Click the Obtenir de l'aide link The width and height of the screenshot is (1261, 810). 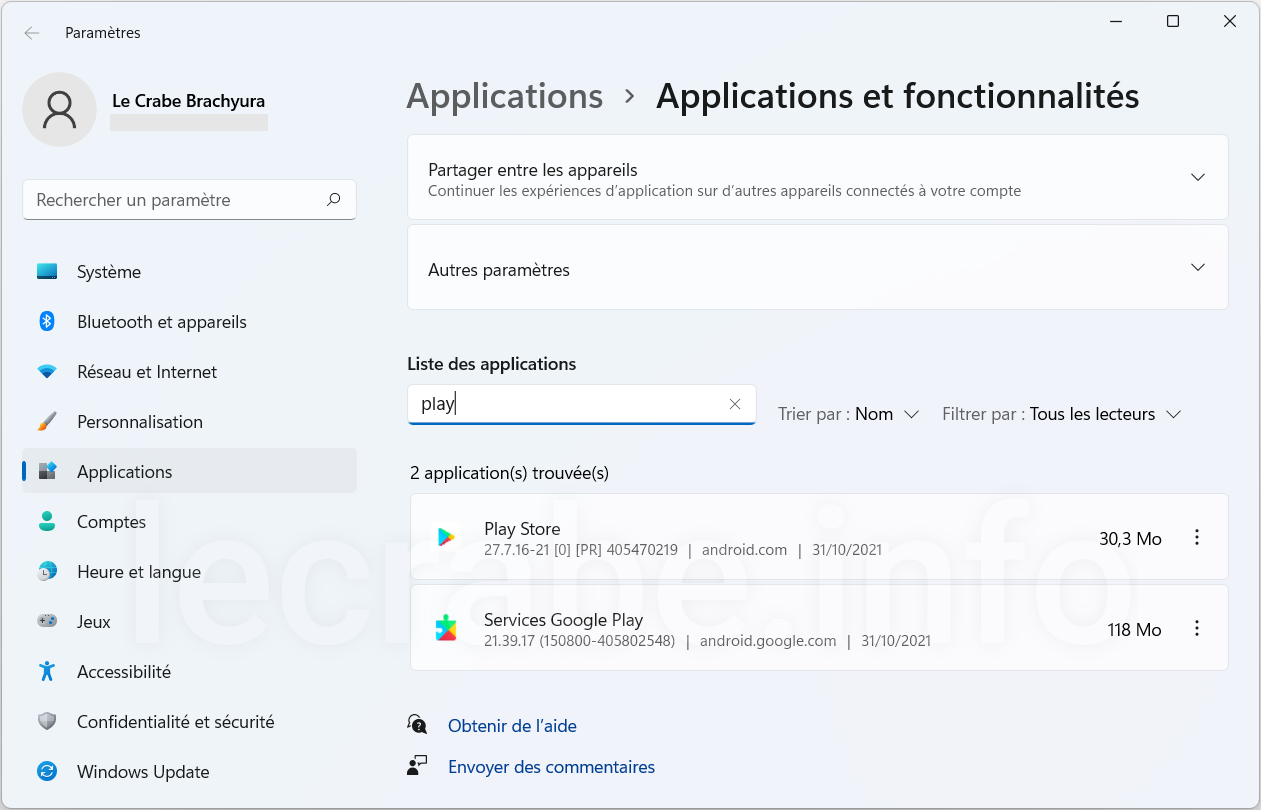coord(512,726)
